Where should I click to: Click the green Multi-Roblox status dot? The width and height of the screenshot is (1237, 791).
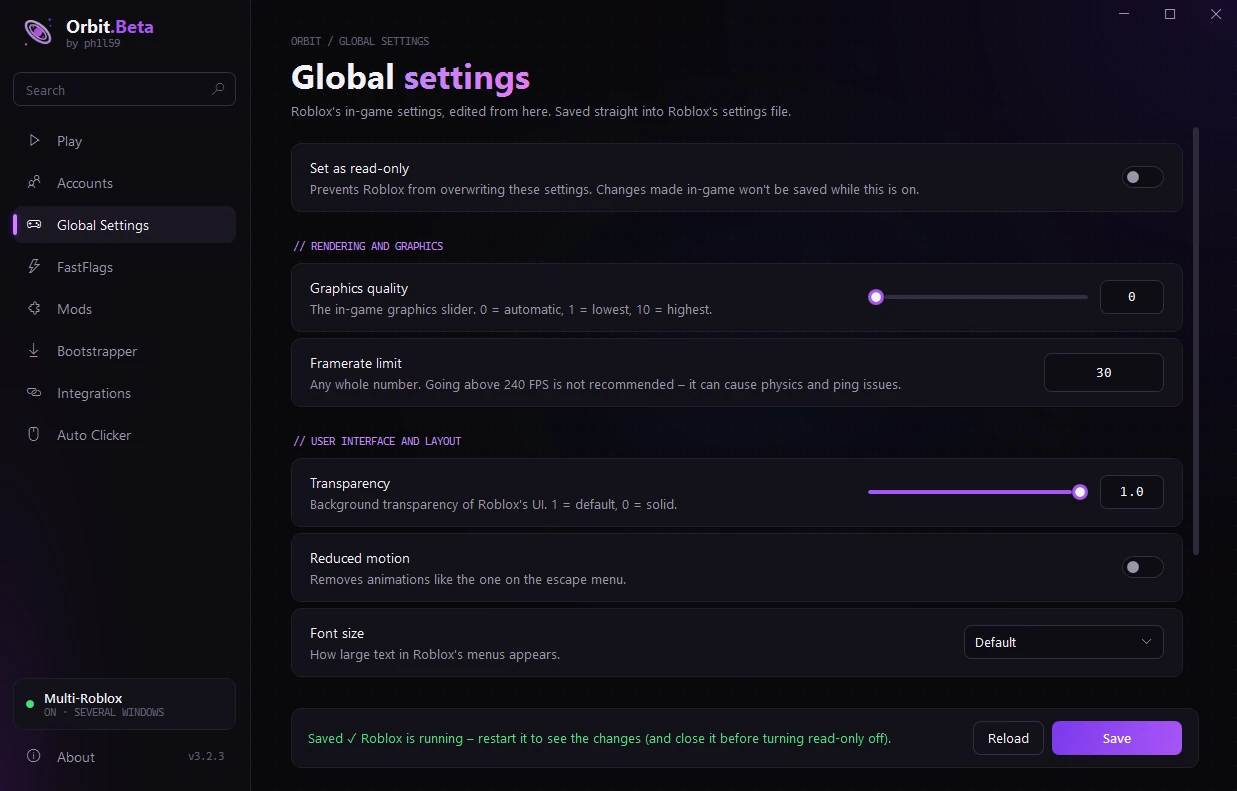[x=30, y=704]
